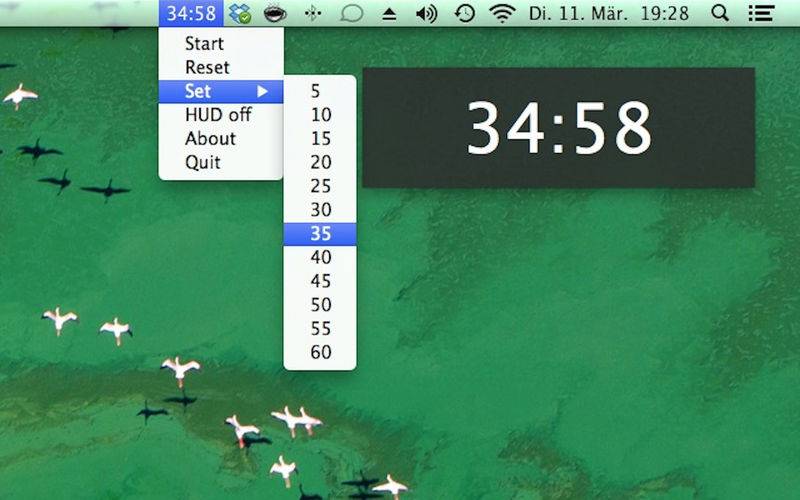Click the date and time display

(609, 13)
